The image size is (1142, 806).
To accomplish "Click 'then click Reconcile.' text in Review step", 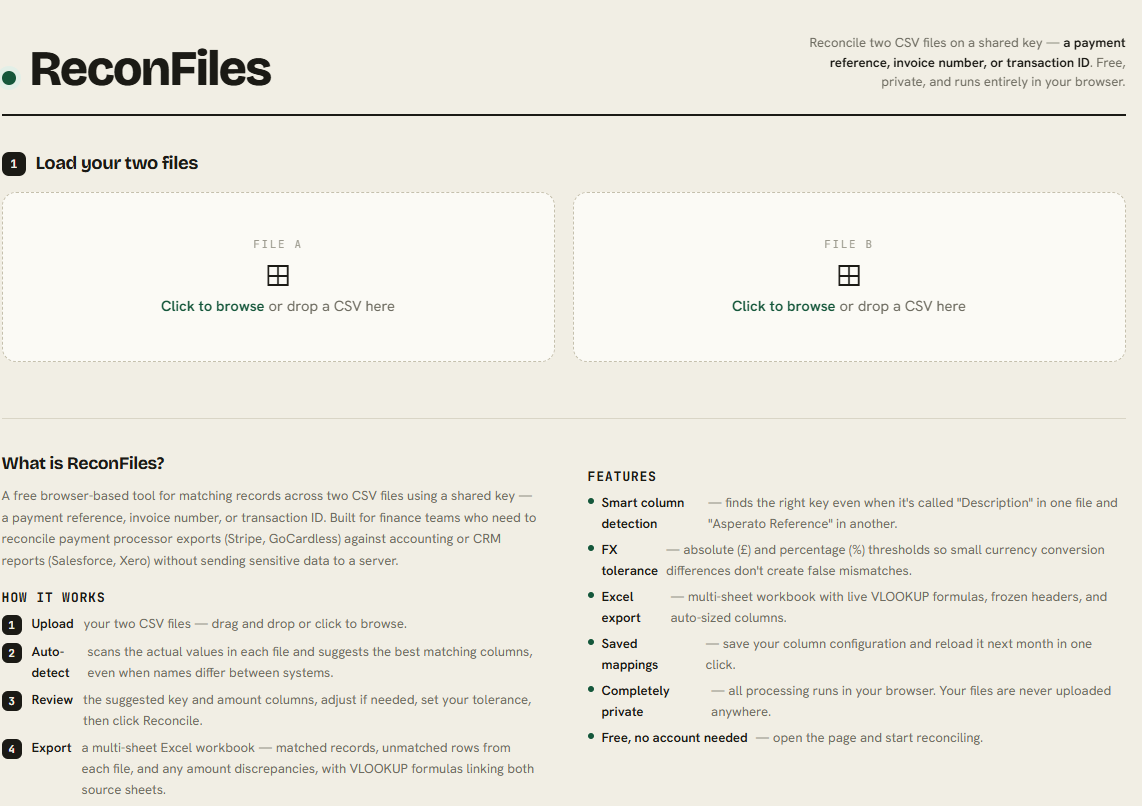I will [142, 721].
